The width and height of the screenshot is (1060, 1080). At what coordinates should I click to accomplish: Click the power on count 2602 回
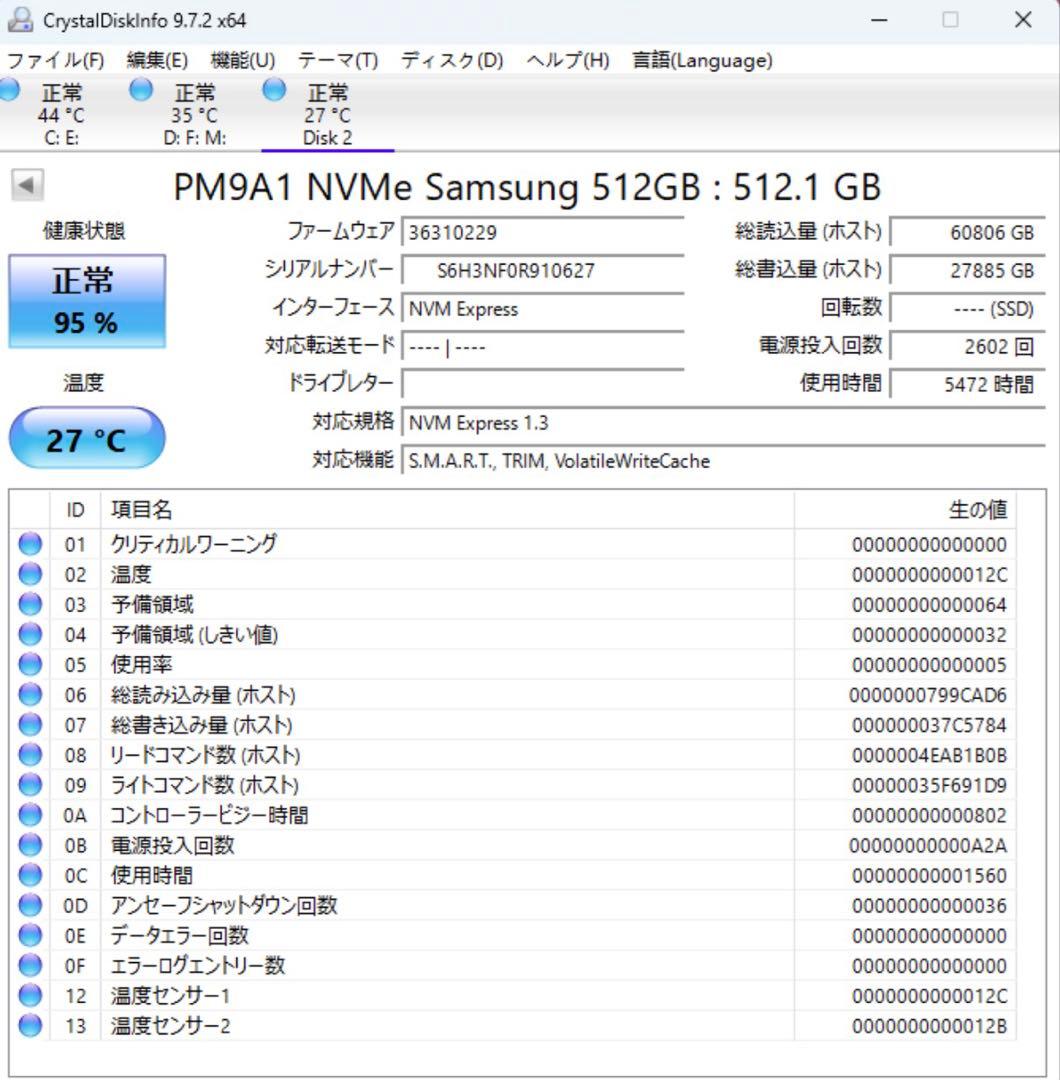968,346
